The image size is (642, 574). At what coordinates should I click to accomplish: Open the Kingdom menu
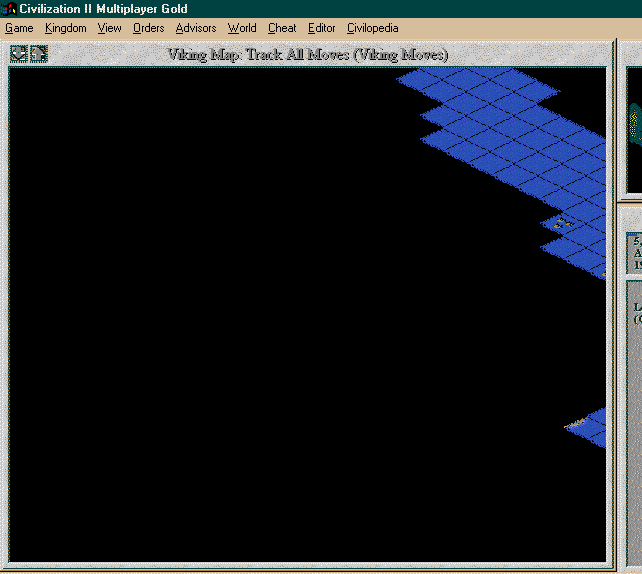coord(66,28)
